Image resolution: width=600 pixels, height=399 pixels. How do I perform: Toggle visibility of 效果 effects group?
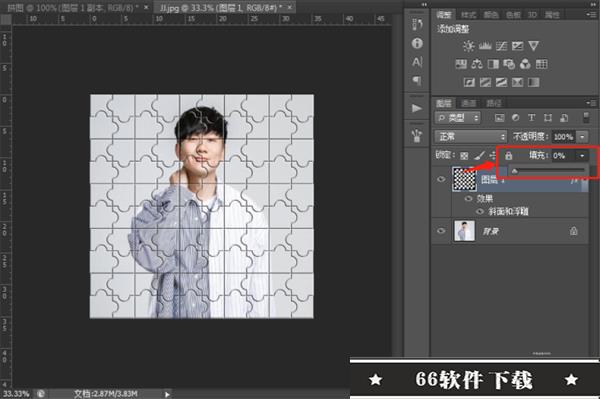[x=468, y=199]
